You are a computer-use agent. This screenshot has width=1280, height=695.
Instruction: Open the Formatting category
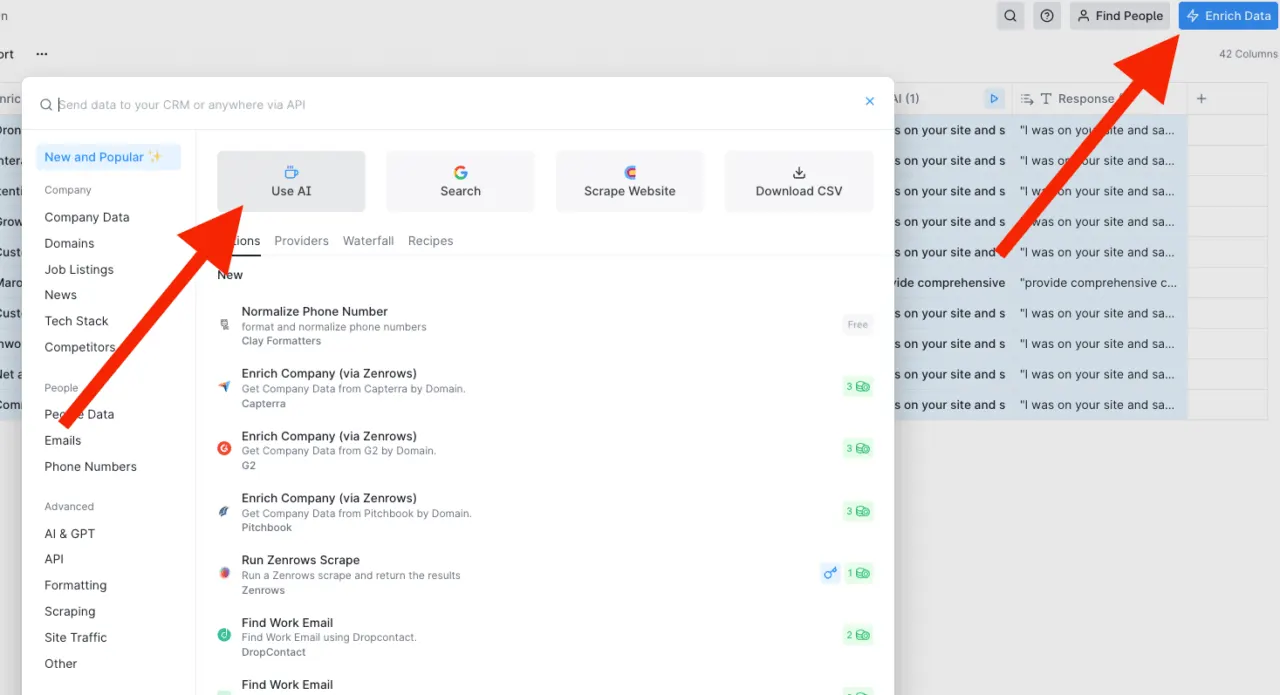[75, 585]
